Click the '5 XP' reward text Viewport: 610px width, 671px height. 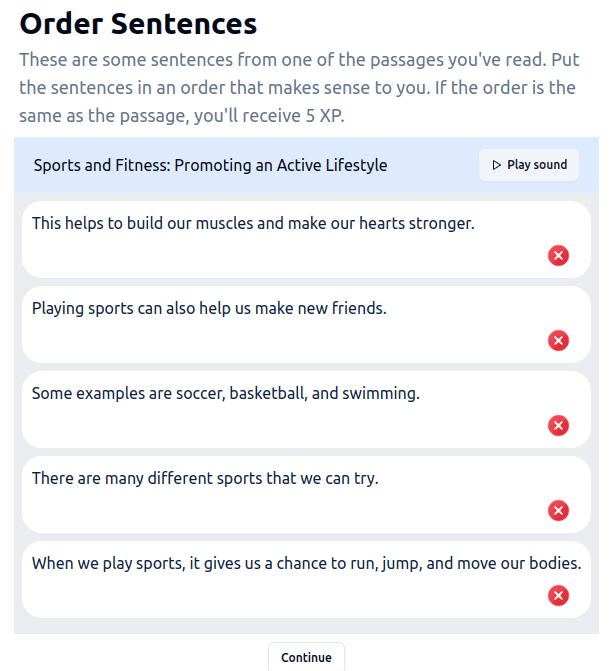[324, 116]
